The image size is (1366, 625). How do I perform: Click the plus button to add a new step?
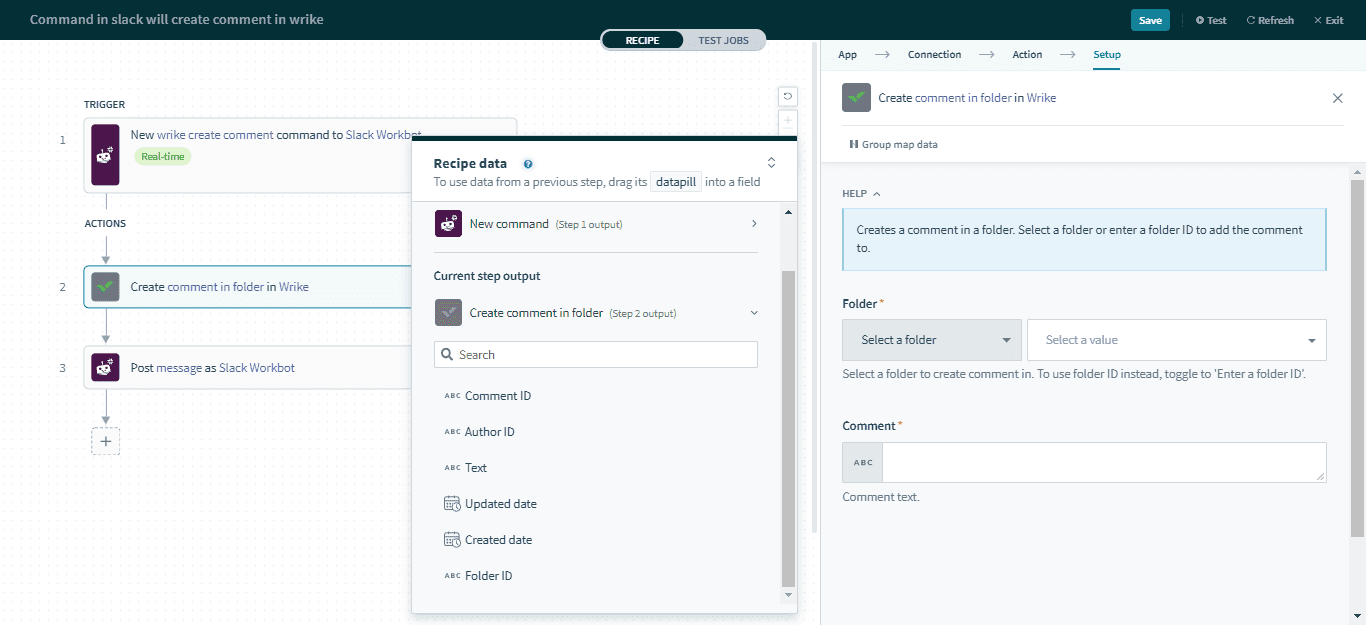tap(105, 441)
